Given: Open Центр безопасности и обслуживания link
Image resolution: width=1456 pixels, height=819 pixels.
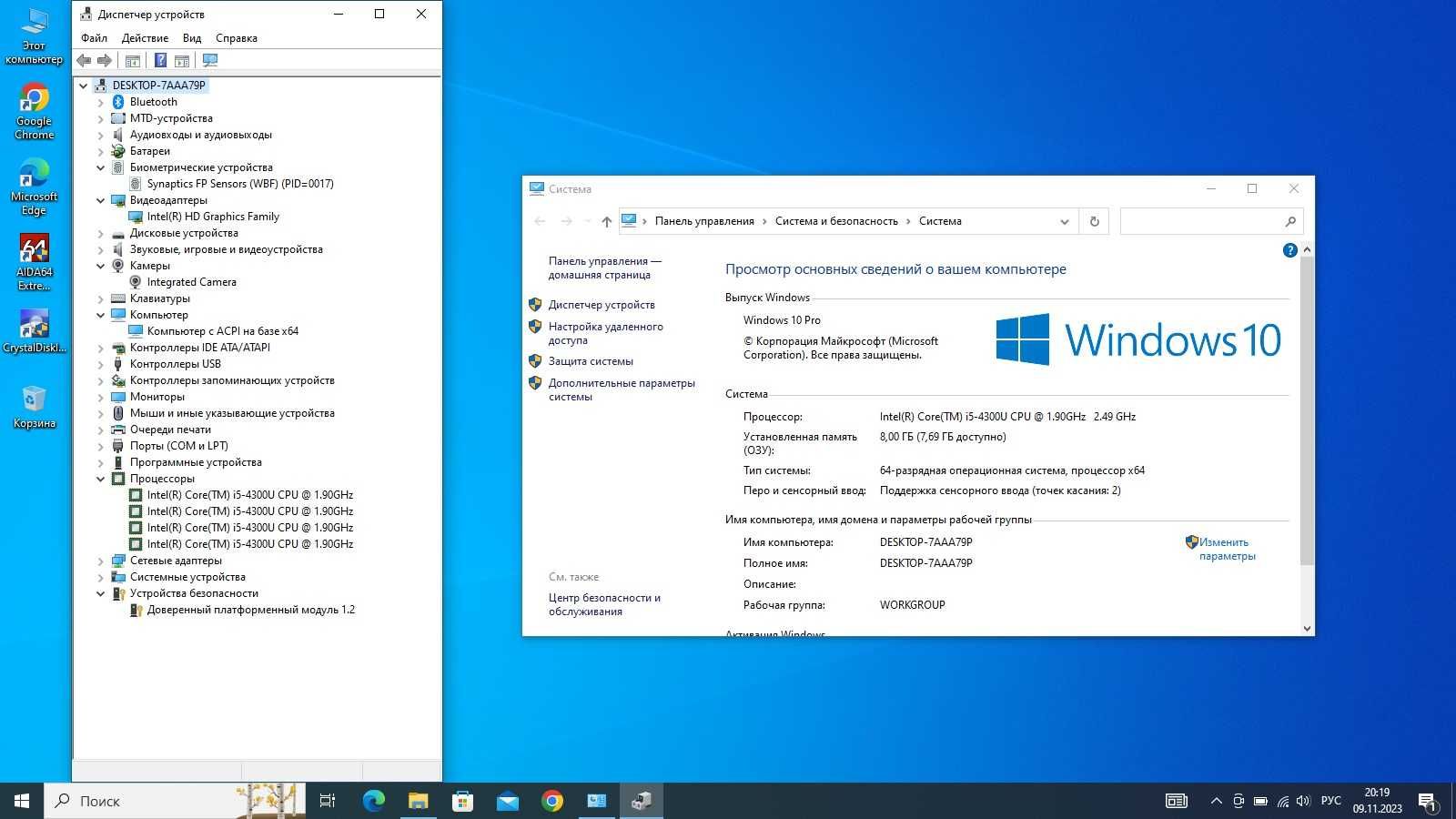Looking at the screenshot, I should click(604, 604).
